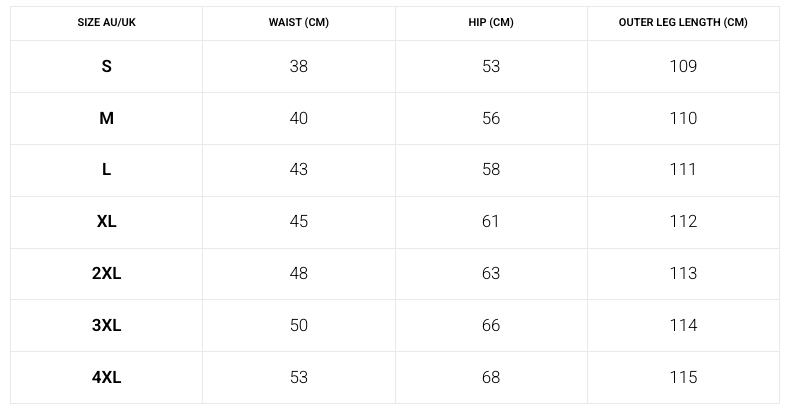Viewport: 790px width, 419px height.
Task: Select the XL size row label
Action: point(106,222)
